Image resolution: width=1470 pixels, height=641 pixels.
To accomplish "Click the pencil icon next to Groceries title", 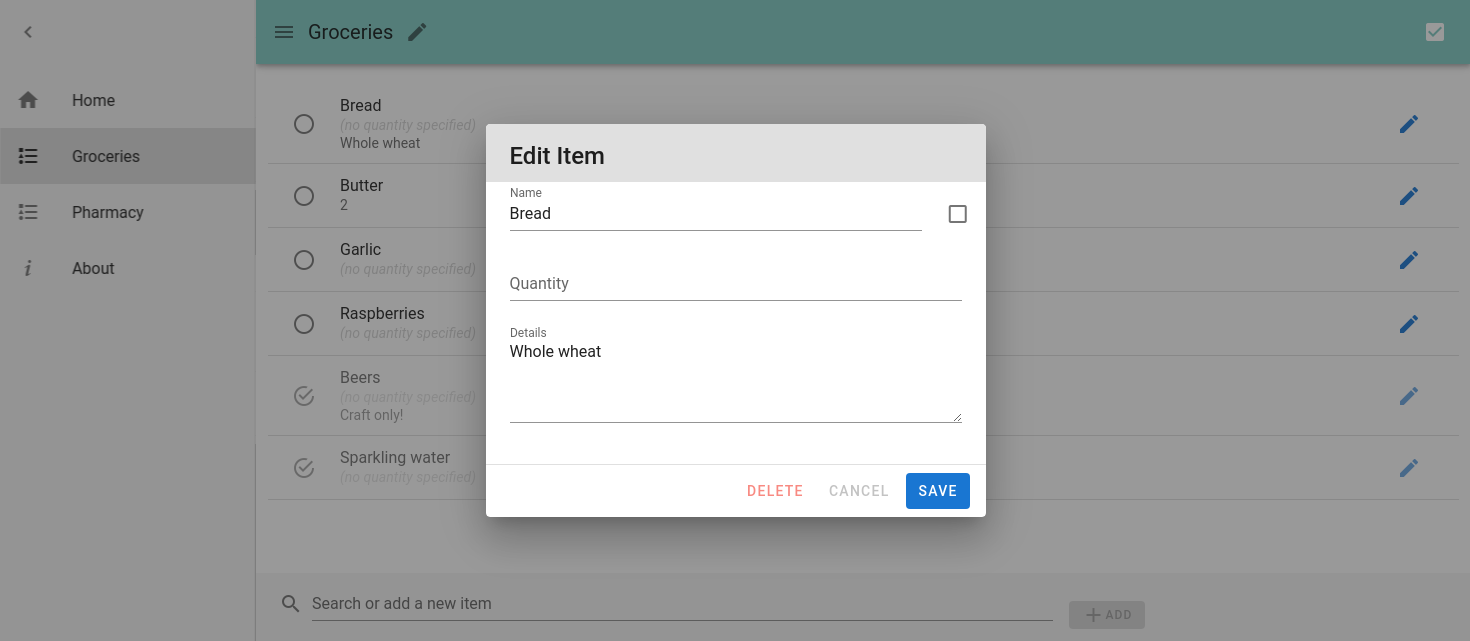I will coord(417,32).
